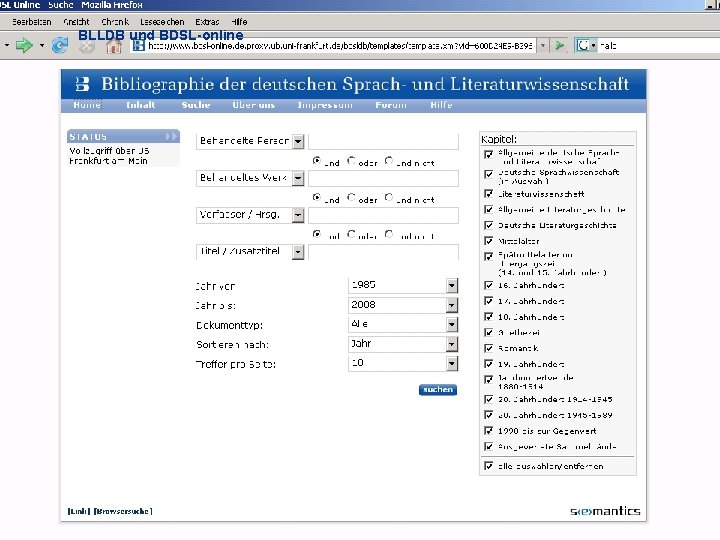Open the address bar history dropdown
The image size is (720, 540).
(543, 45)
